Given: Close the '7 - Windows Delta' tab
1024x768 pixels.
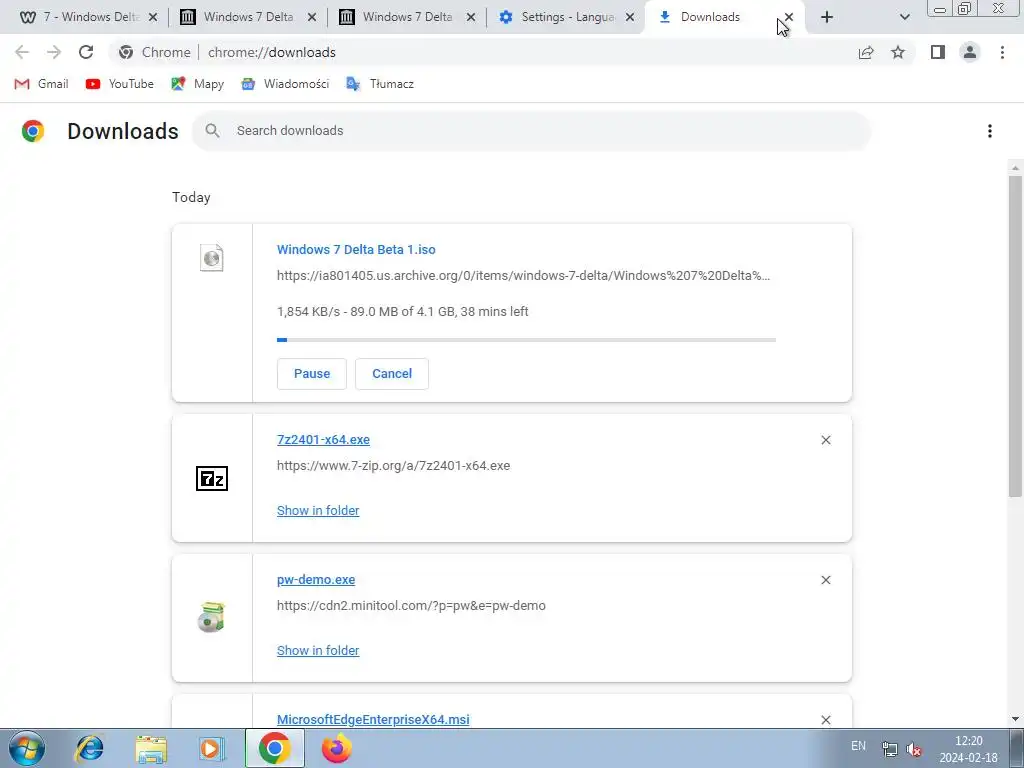Looking at the screenshot, I should [x=153, y=17].
